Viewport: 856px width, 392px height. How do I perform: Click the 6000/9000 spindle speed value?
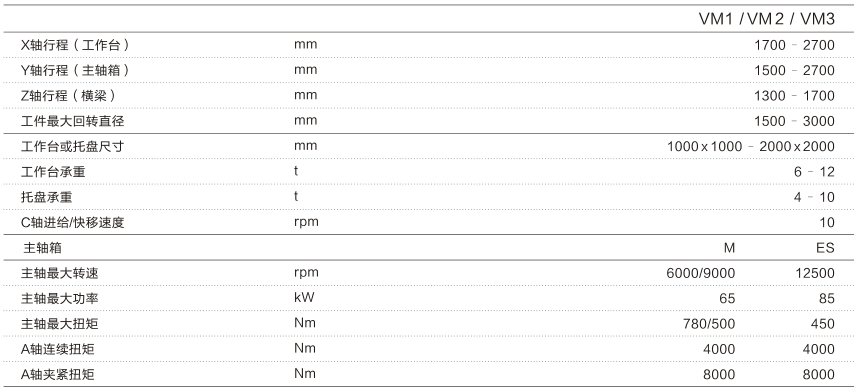point(701,273)
